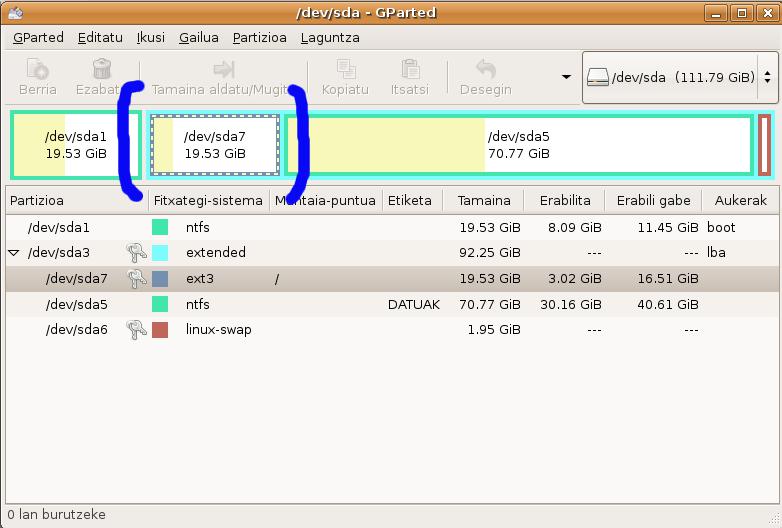Screen dimensions: 782x528
Task: Select the /dev/sda7 block in disk map
Action: click(214, 145)
